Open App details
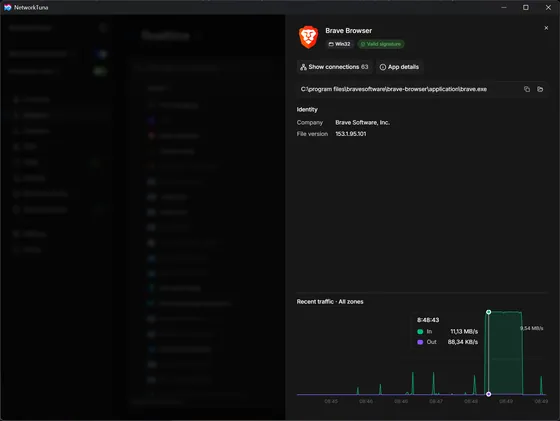 click(399, 67)
